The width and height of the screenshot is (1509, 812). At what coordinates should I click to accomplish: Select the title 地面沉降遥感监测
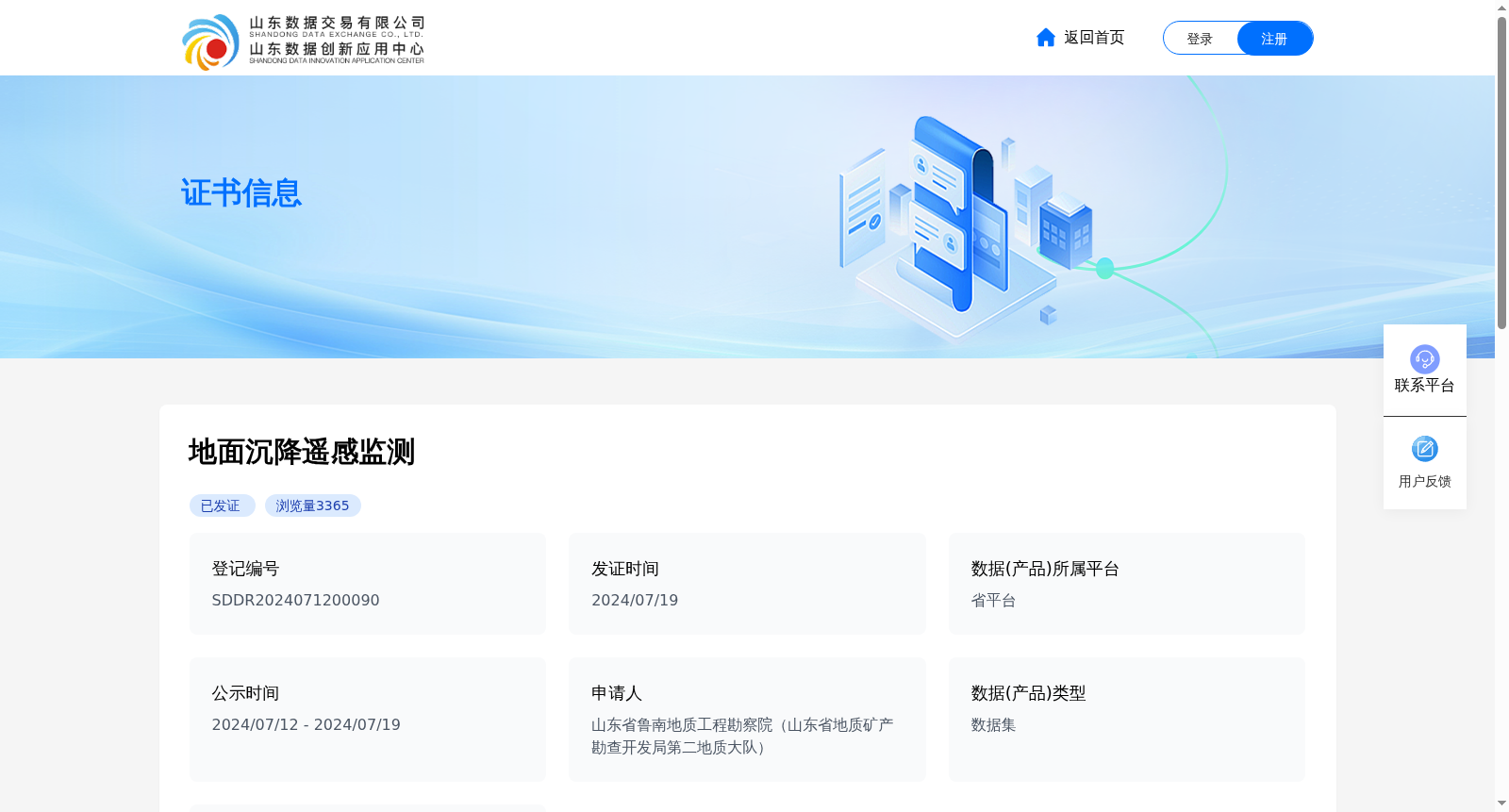click(302, 452)
